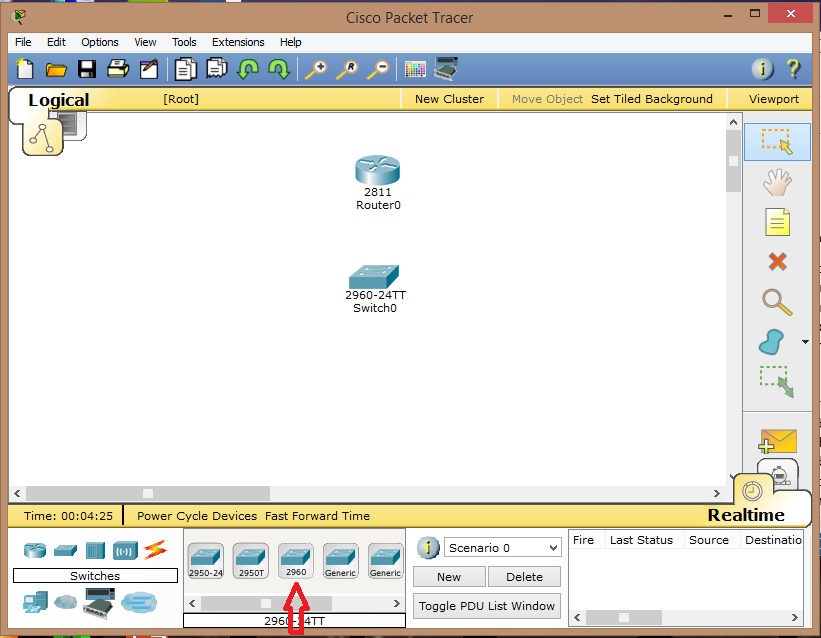The width and height of the screenshot is (821, 638).
Task: Open the Activity Wizard icon
Action: [149, 69]
